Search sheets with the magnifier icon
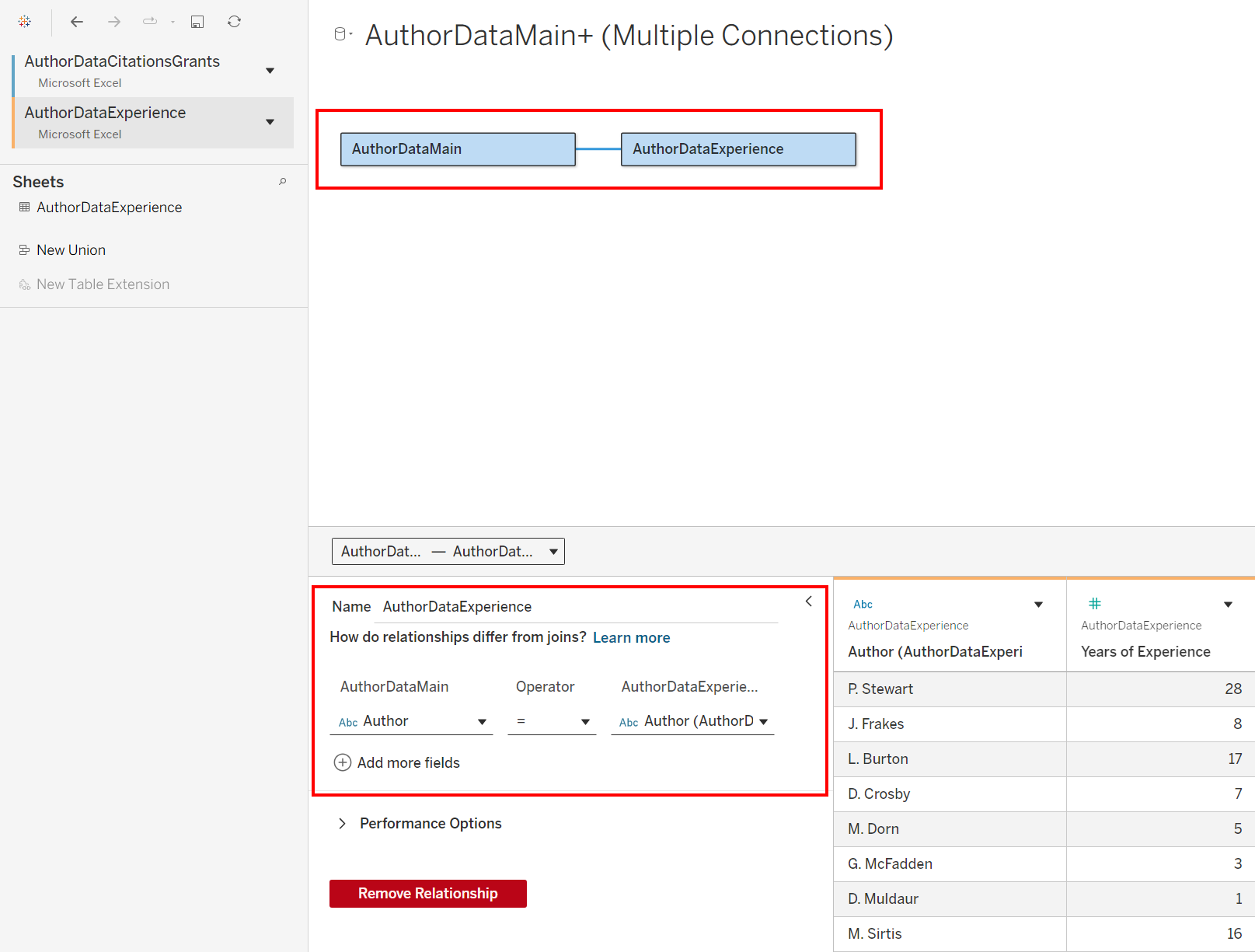Screen dimensions: 1255x952 click(x=283, y=182)
